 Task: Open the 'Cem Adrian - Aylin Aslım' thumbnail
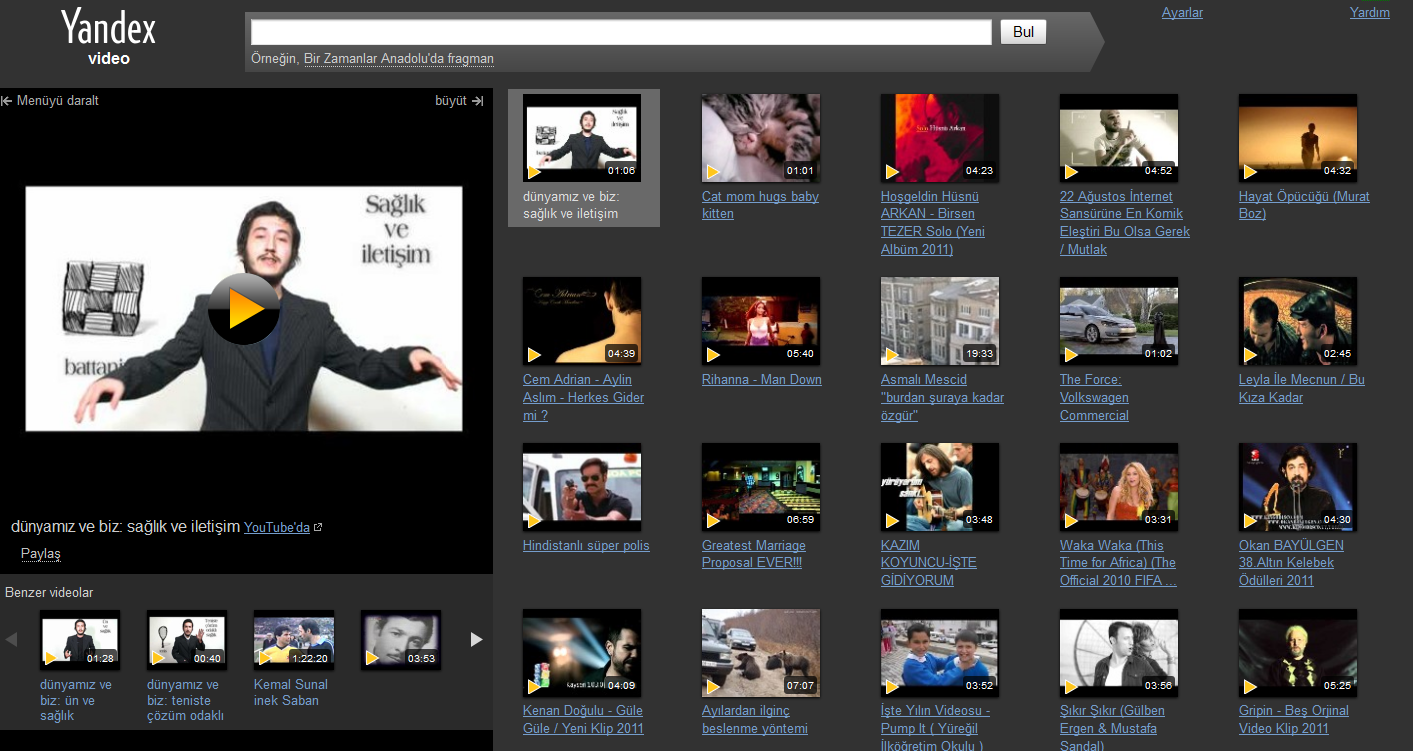(582, 321)
